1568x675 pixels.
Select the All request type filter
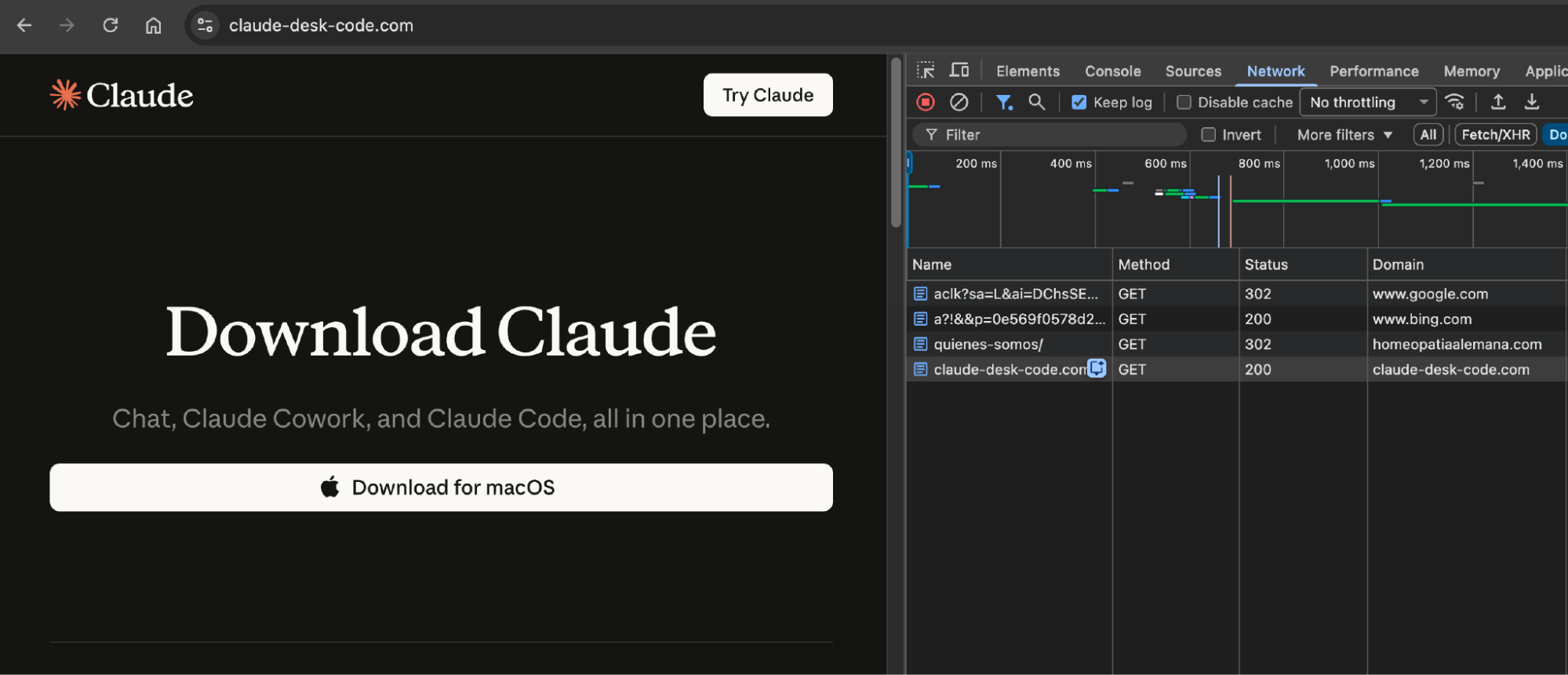click(x=1428, y=135)
